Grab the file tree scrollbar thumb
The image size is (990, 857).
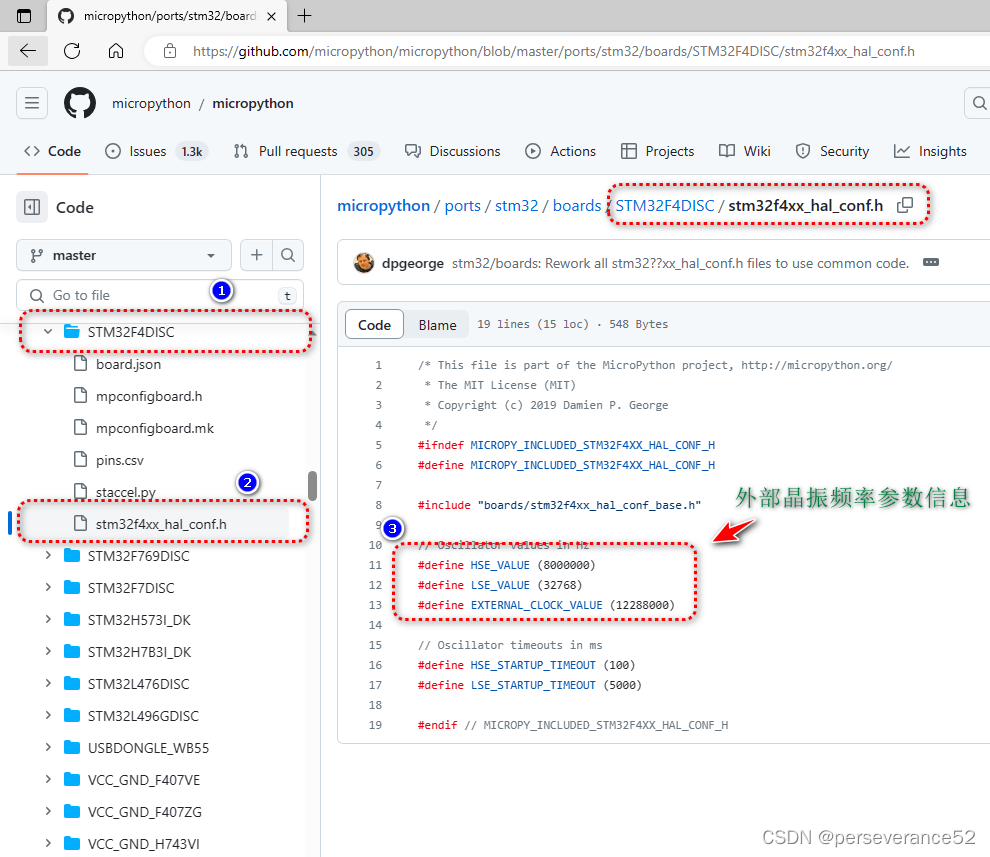tap(312, 486)
